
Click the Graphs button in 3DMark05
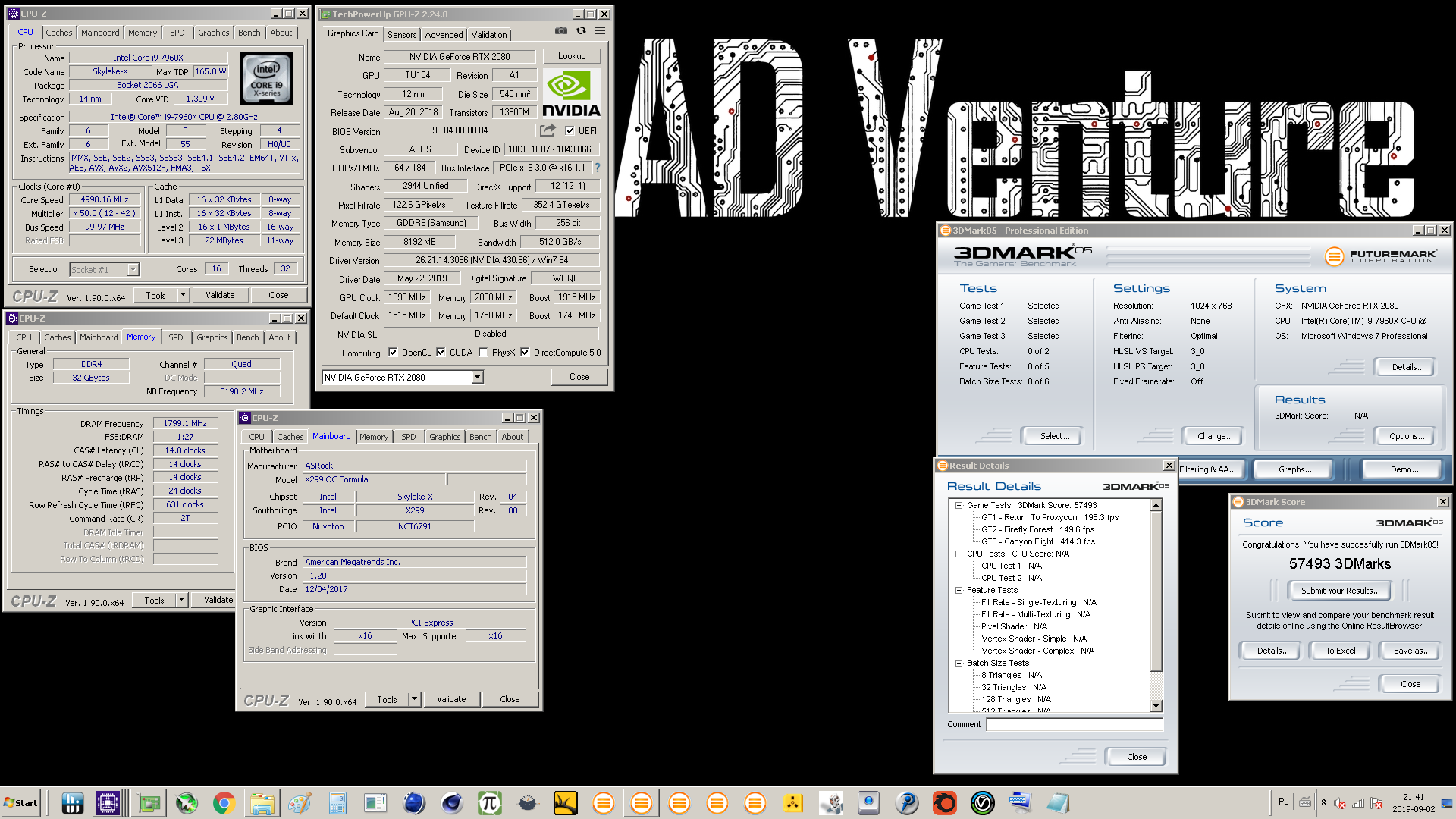[1294, 469]
